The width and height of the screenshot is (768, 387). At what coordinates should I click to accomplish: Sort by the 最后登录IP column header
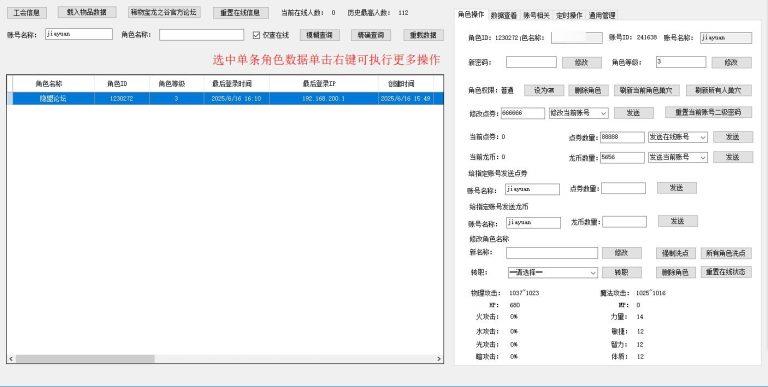click(323, 84)
